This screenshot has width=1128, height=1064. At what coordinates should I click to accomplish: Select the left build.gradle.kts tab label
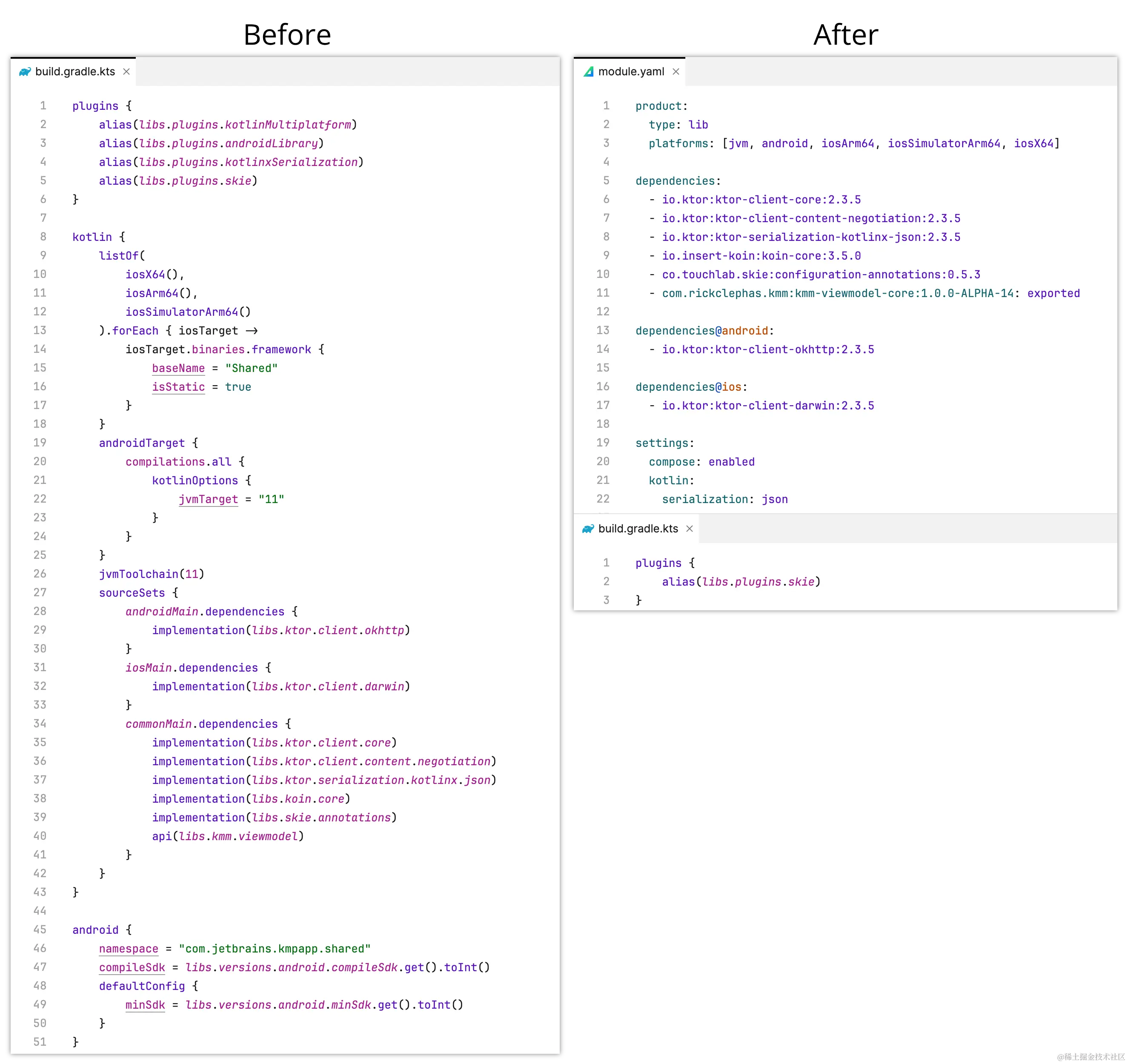(x=75, y=72)
